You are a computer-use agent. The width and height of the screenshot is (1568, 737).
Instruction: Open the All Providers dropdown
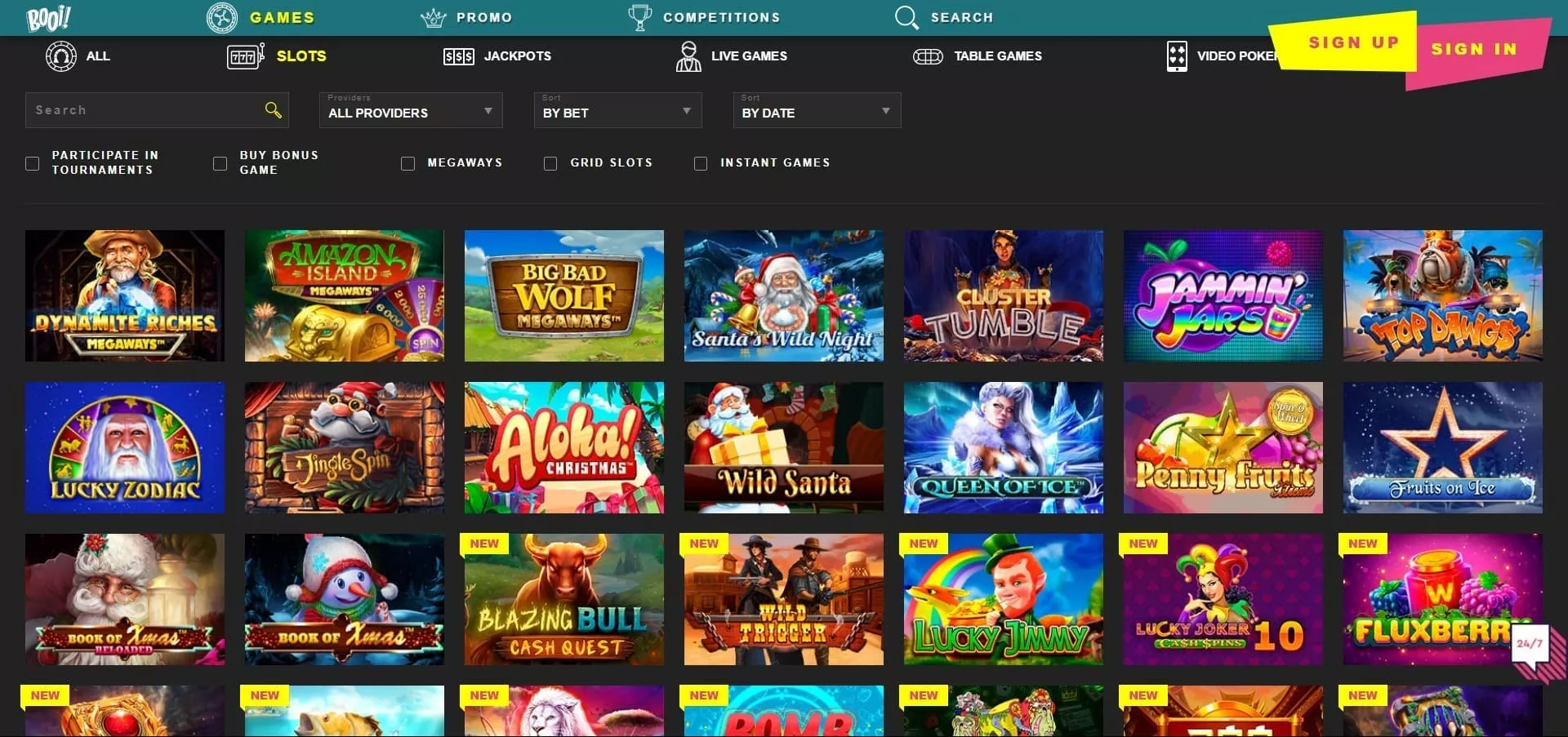click(411, 109)
